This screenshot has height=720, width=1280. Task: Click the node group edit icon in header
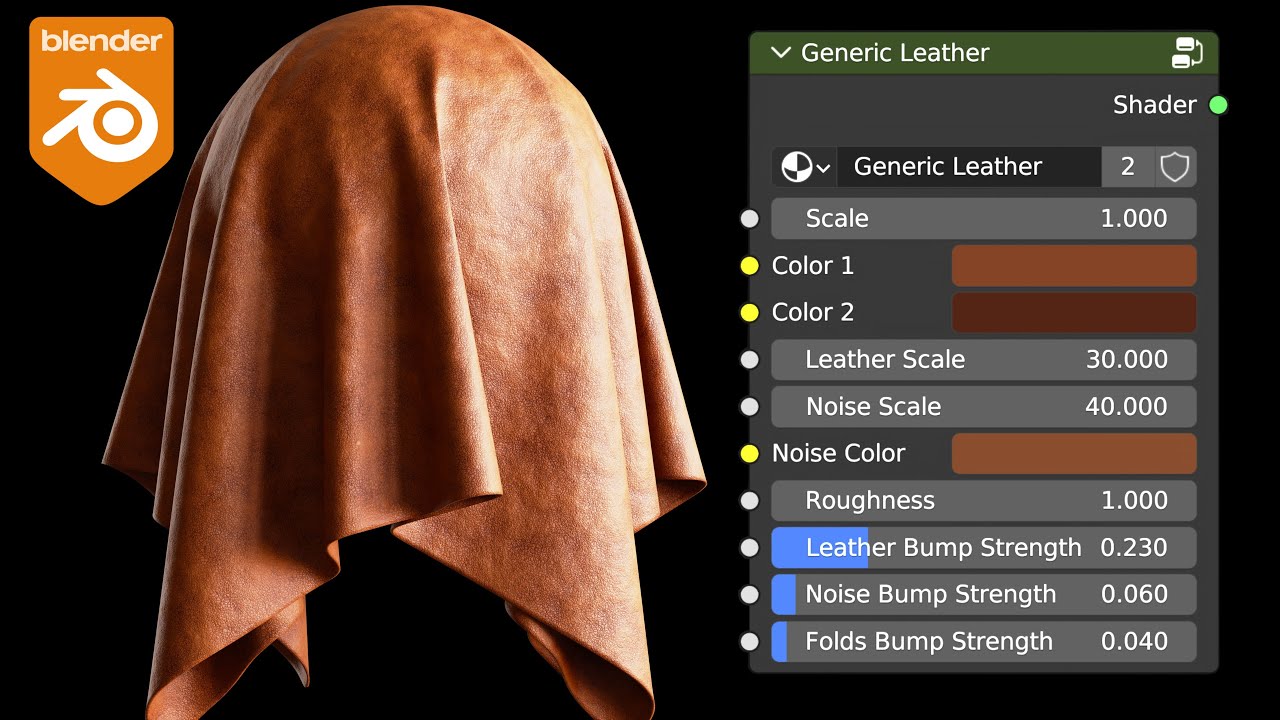point(1187,52)
